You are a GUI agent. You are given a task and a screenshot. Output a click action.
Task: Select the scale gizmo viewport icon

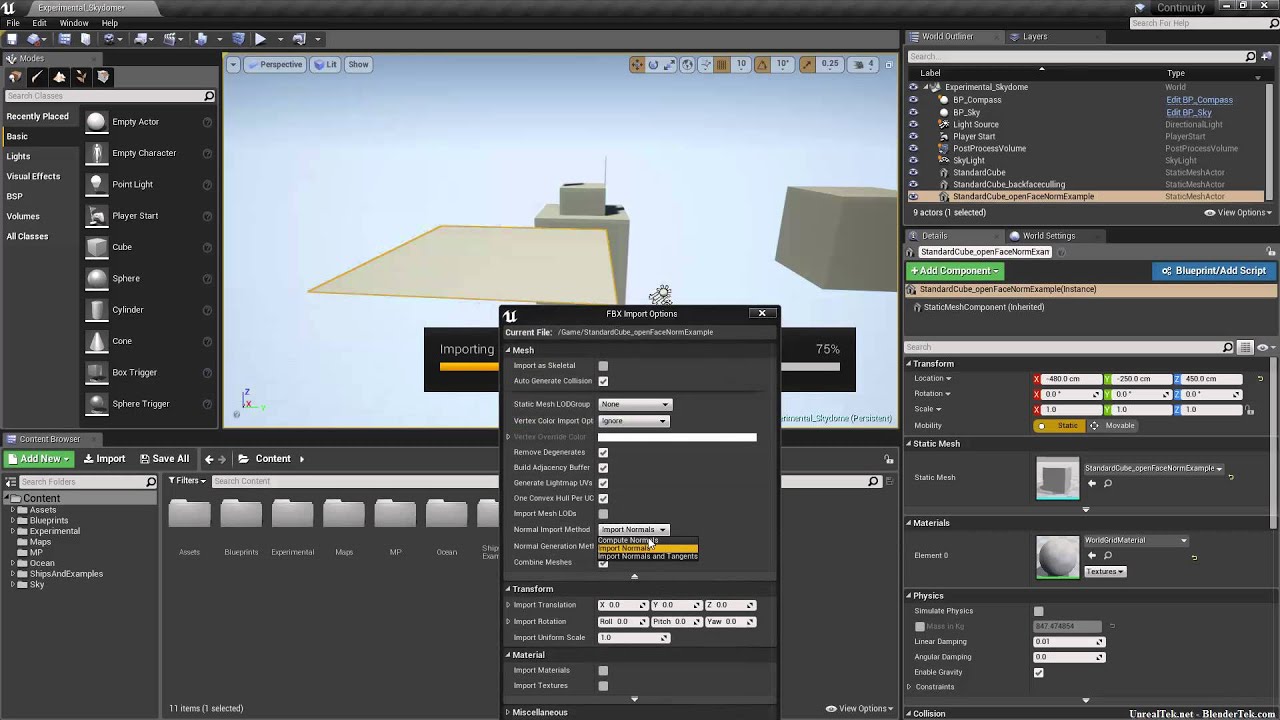(x=669, y=64)
